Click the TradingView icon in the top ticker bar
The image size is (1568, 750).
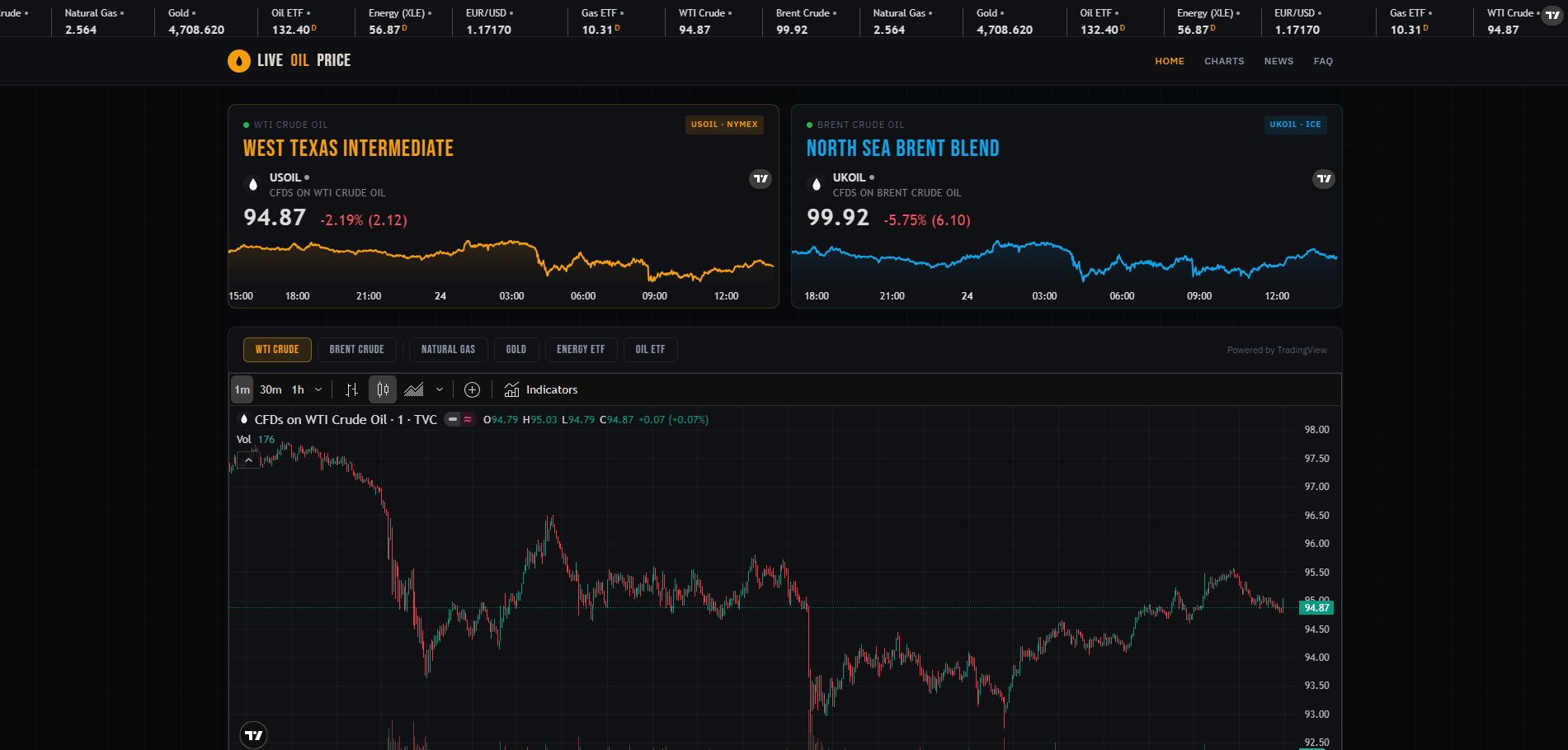coord(1553,14)
